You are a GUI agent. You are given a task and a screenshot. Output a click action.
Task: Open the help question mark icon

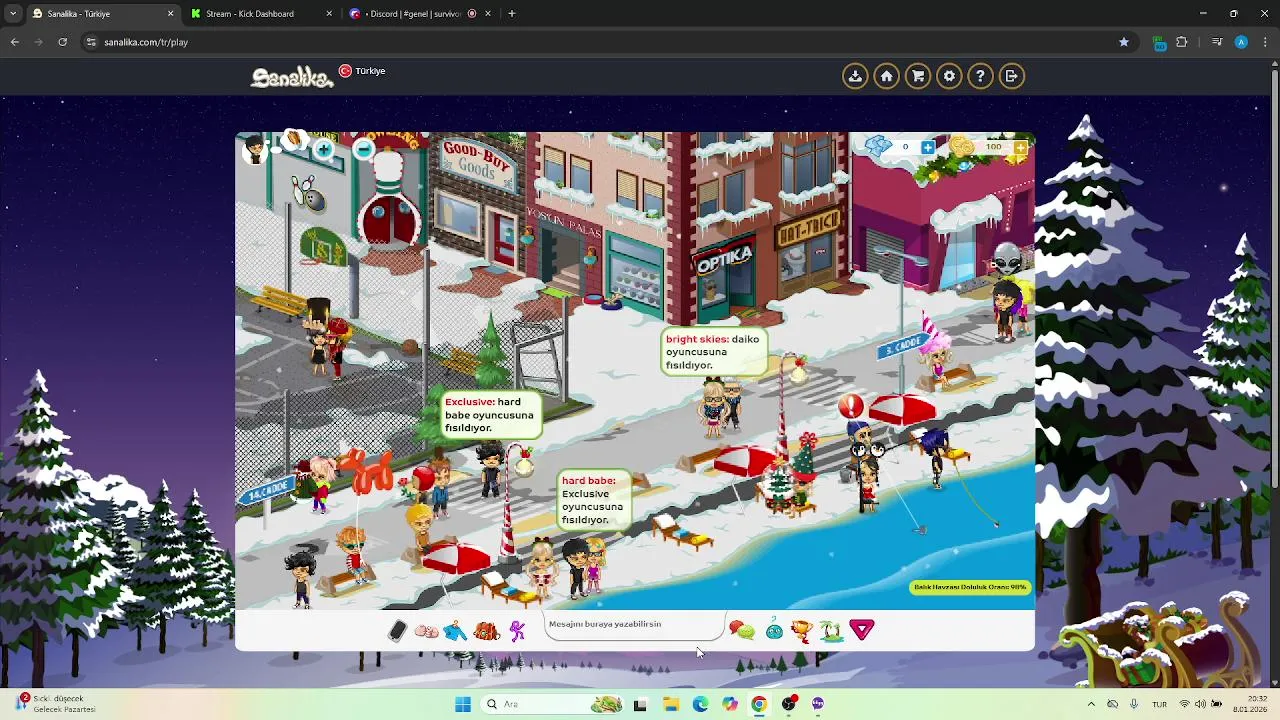980,76
